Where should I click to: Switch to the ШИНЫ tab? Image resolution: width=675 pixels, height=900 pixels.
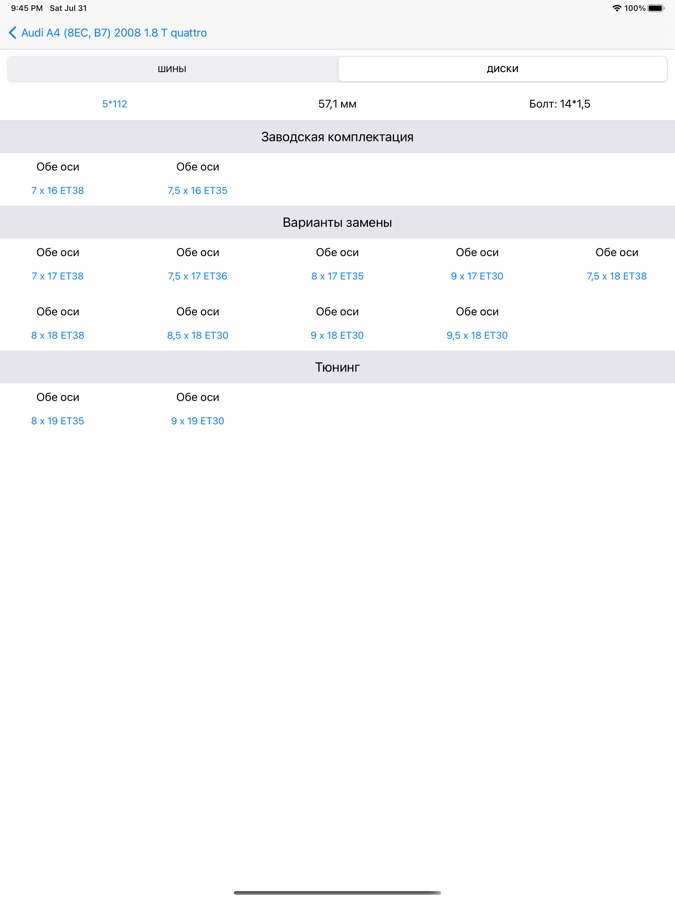(172, 69)
